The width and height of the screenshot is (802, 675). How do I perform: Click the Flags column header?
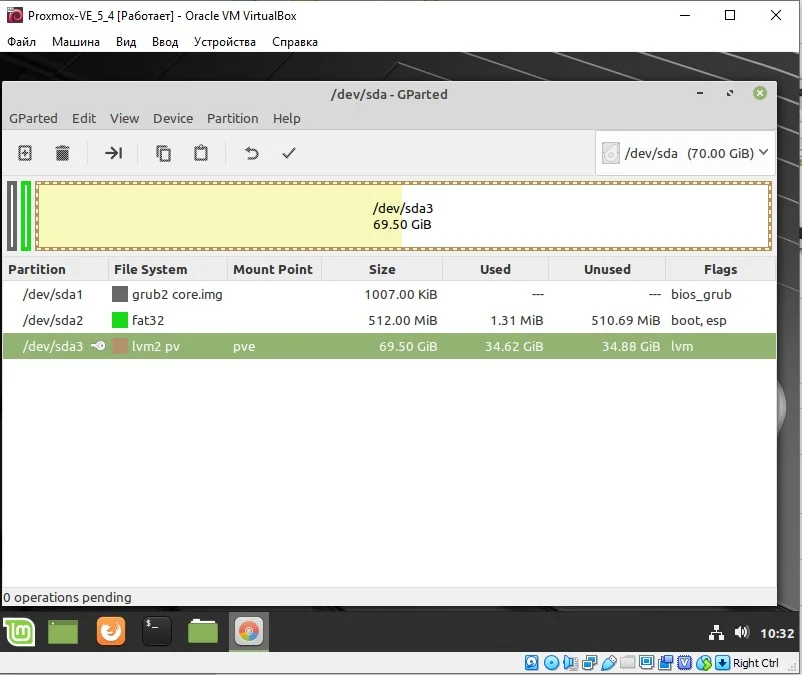[720, 269]
